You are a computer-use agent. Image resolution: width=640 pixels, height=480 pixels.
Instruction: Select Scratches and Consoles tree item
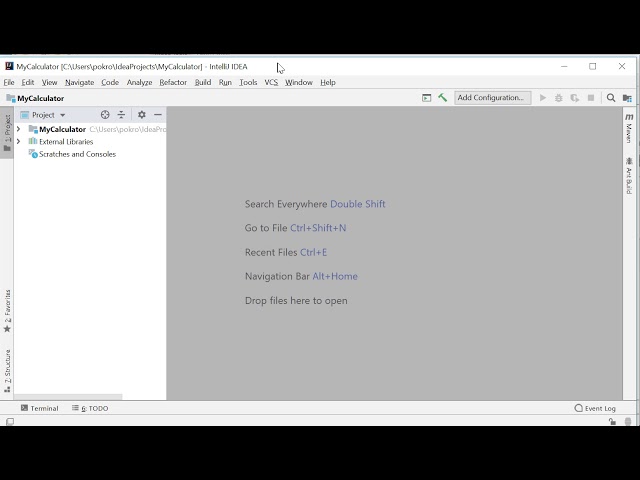coord(90,154)
